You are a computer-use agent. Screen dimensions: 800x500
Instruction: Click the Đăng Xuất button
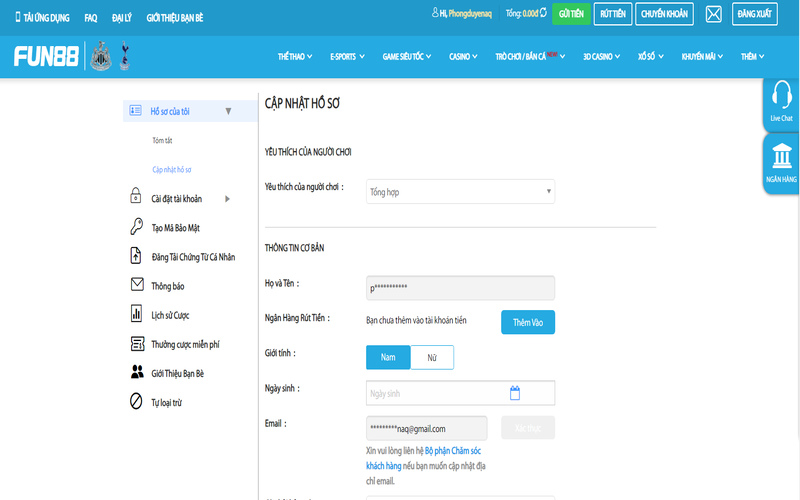755,14
